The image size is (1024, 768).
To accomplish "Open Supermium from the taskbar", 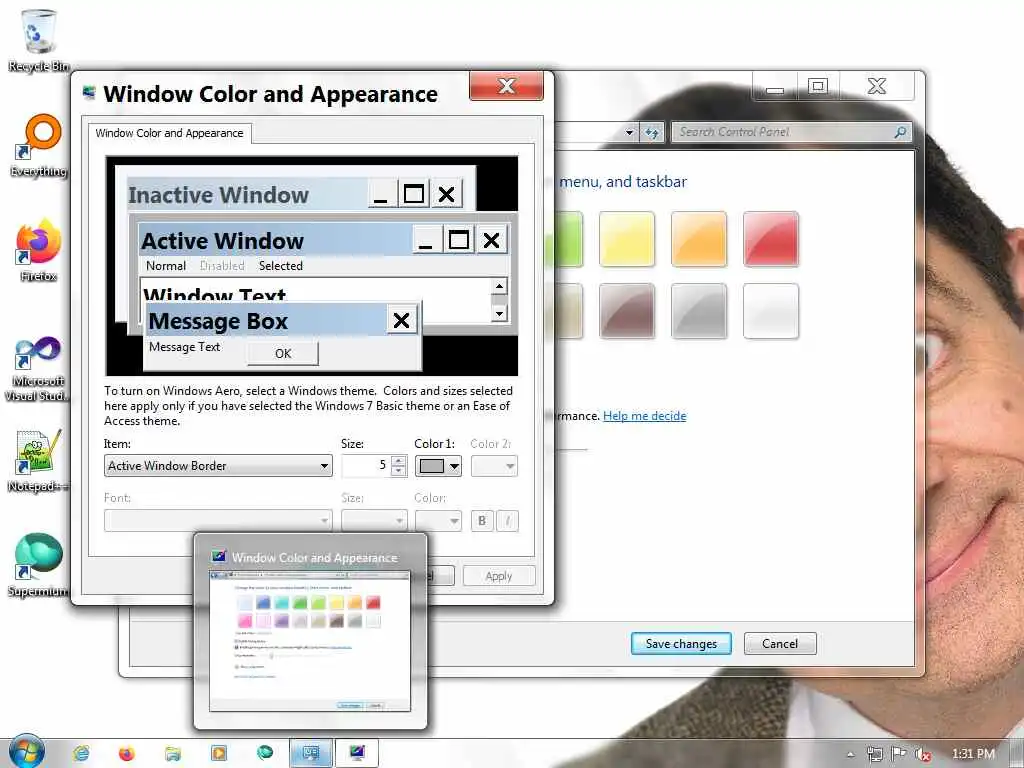I will pyautogui.click(x=264, y=753).
